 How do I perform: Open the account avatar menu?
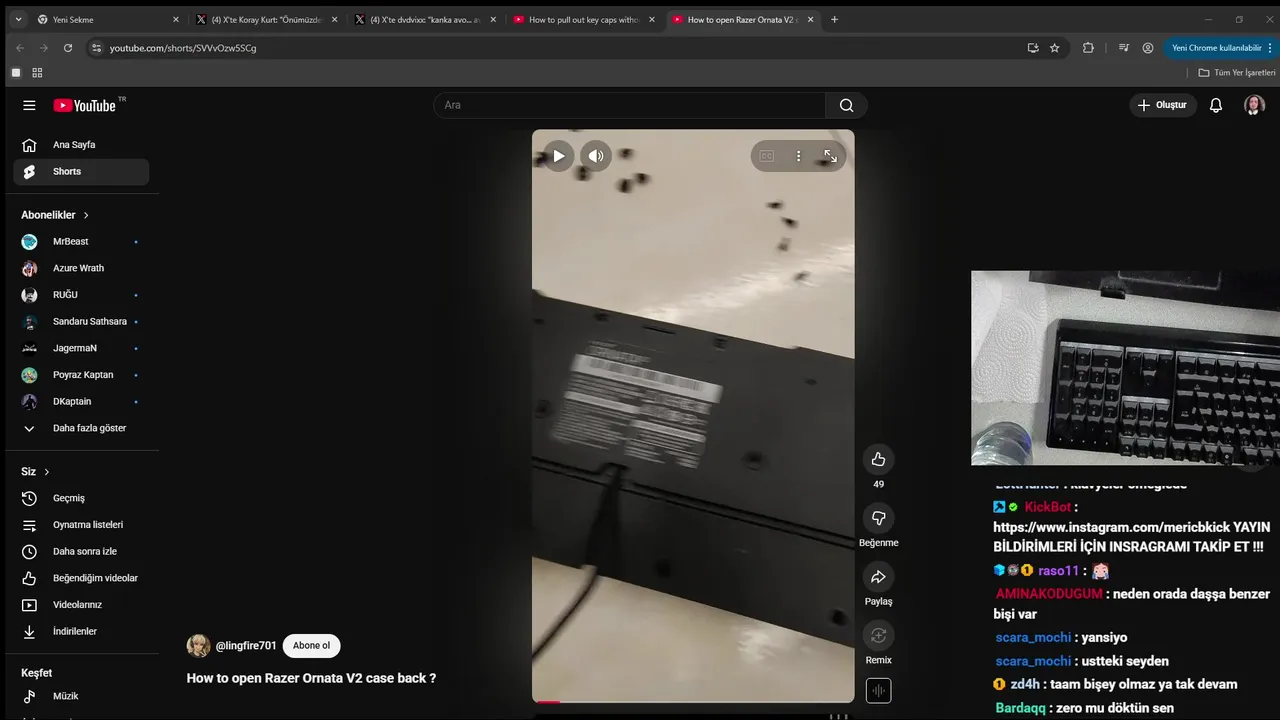coord(1254,105)
